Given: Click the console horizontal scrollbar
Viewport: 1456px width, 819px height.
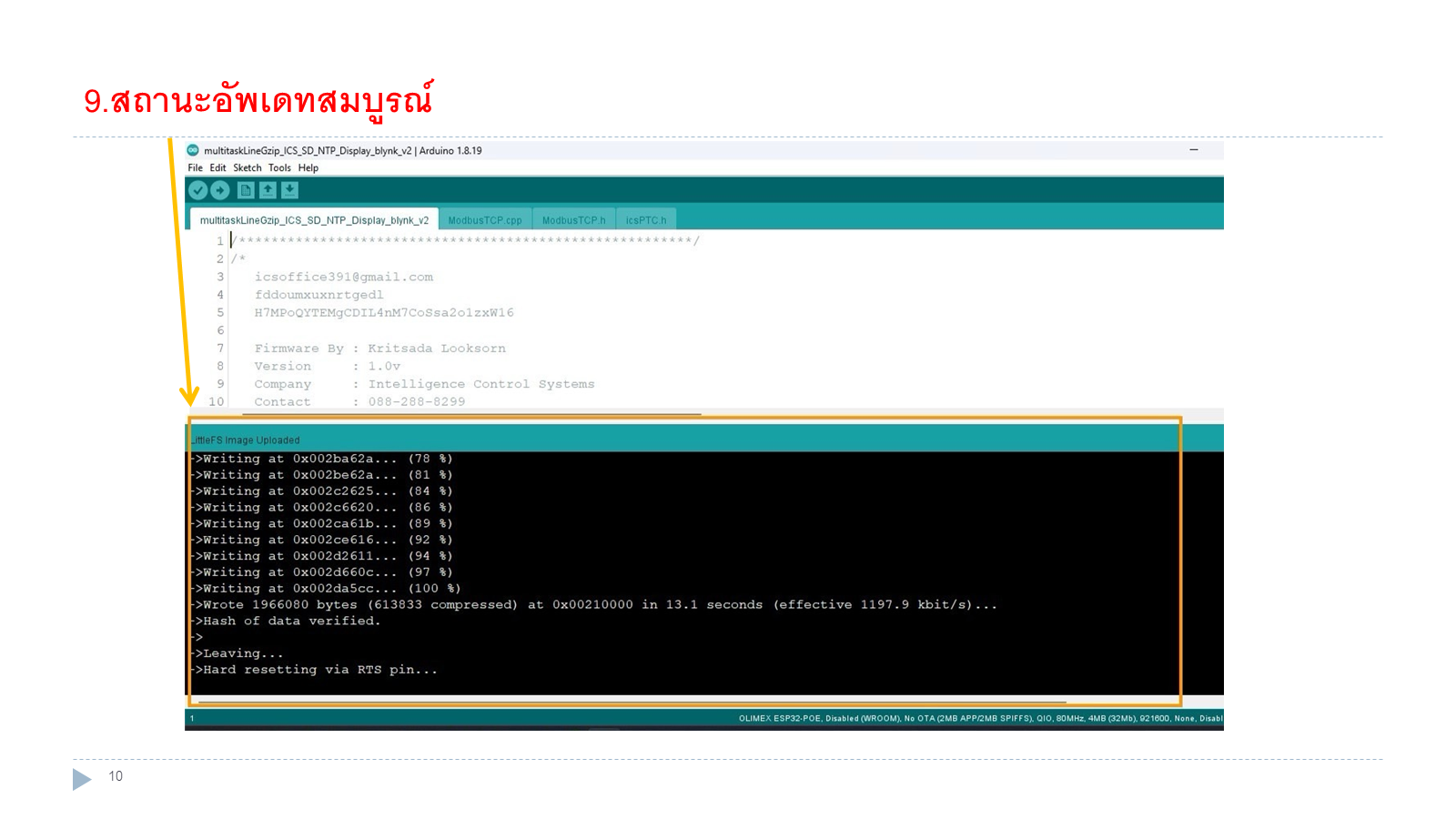Looking at the screenshot, I should pos(632,703).
